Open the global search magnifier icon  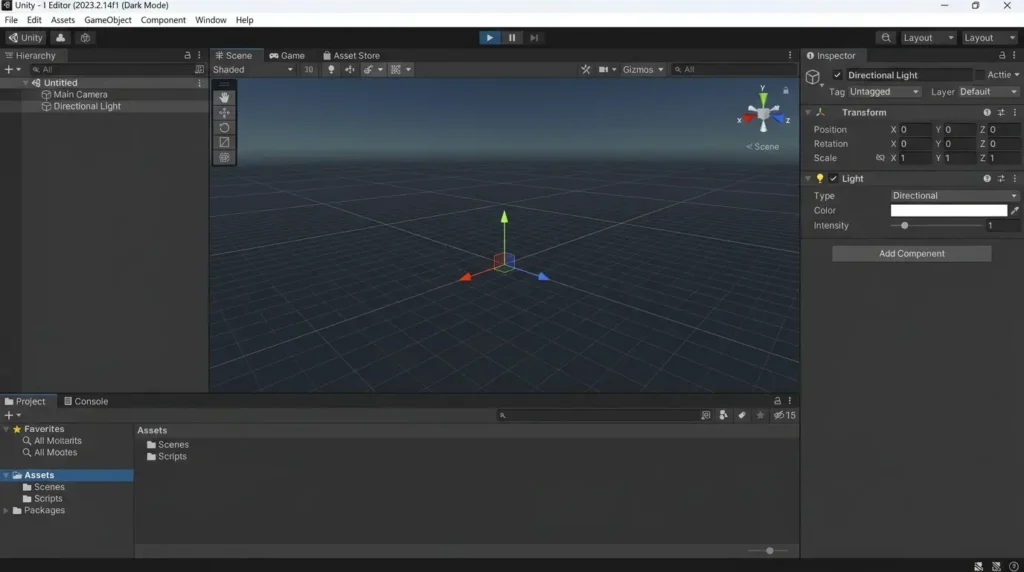[x=886, y=38]
